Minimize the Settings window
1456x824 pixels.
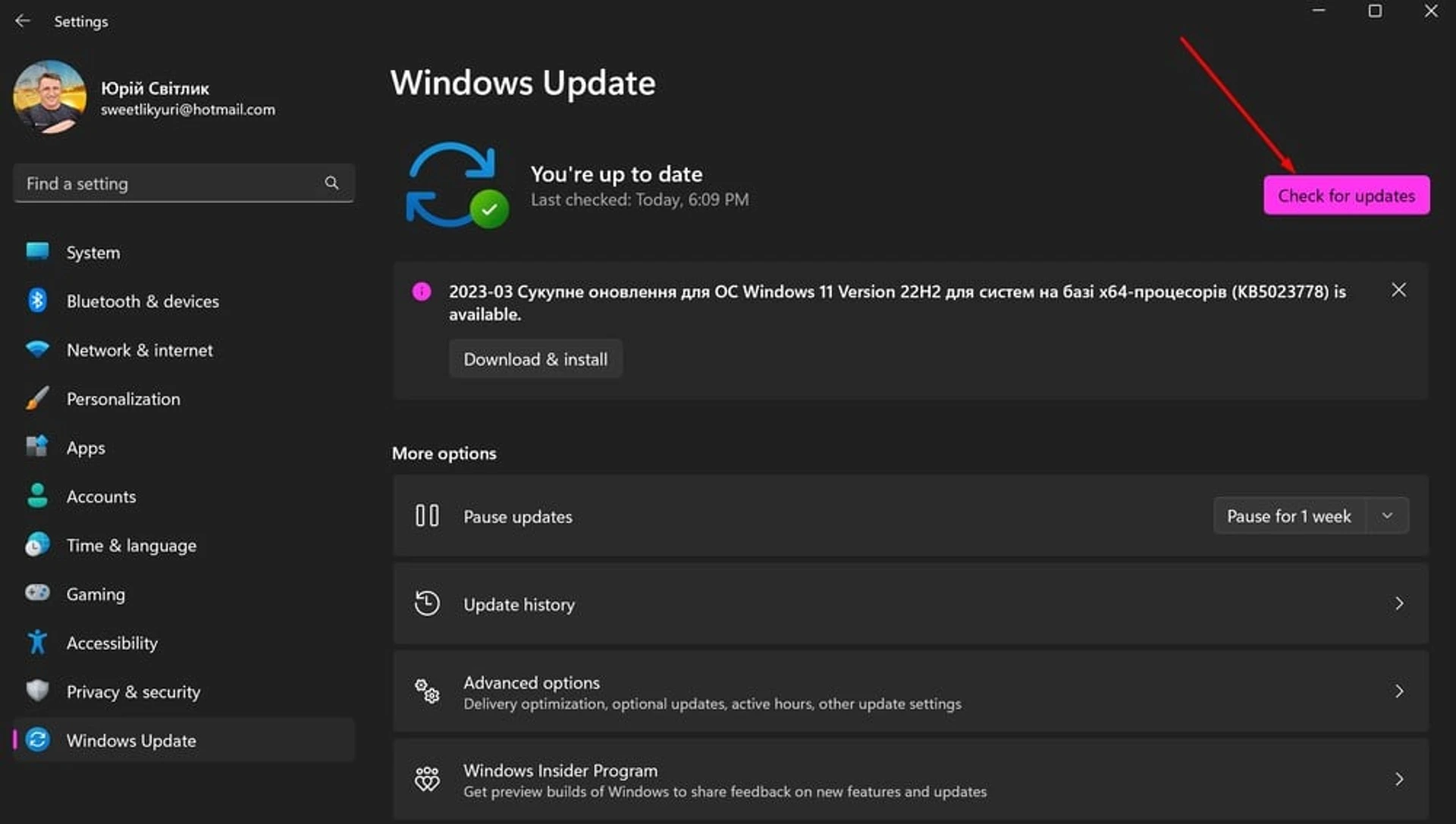pyautogui.click(x=1319, y=11)
